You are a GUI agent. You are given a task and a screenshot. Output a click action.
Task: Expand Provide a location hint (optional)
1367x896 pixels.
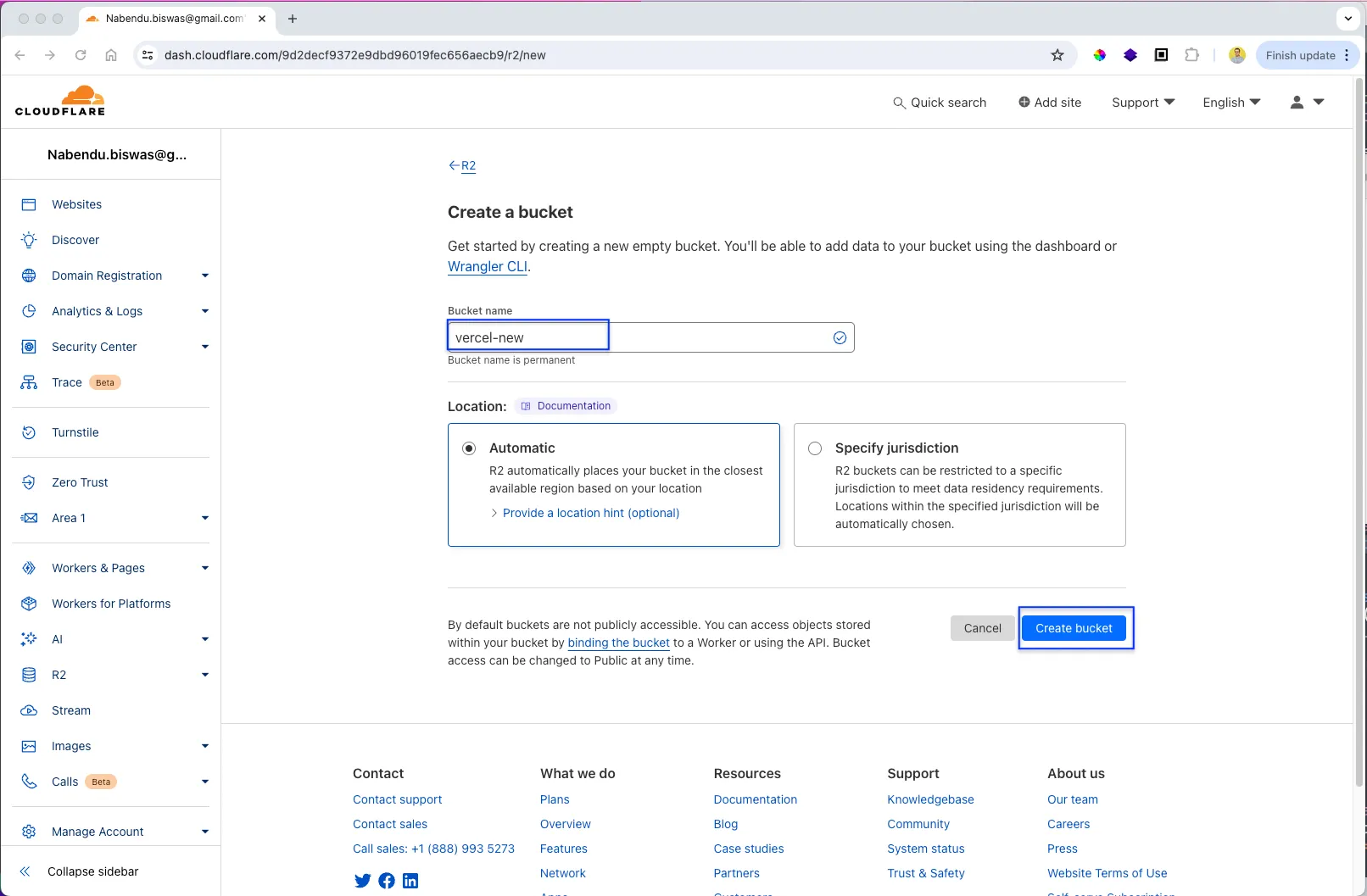[585, 513]
